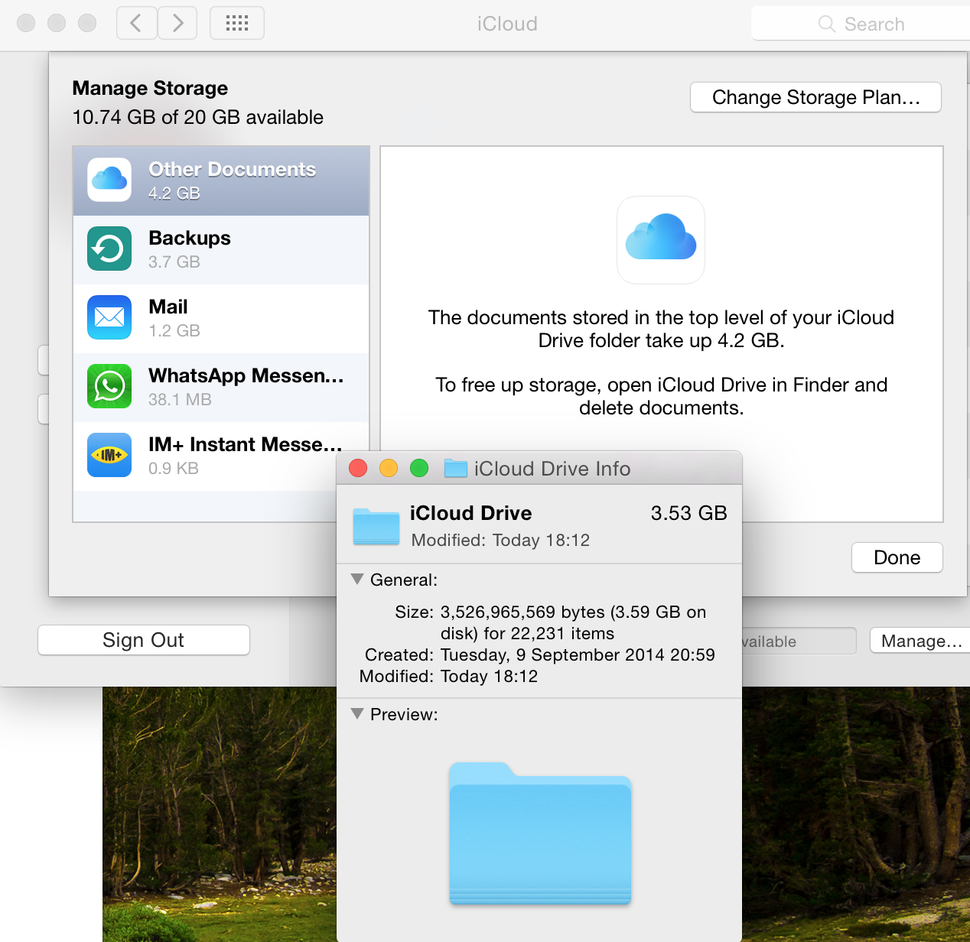Screen dimensions: 970x942
Task: Click the magnifier icon in Search field
Action: 826,24
